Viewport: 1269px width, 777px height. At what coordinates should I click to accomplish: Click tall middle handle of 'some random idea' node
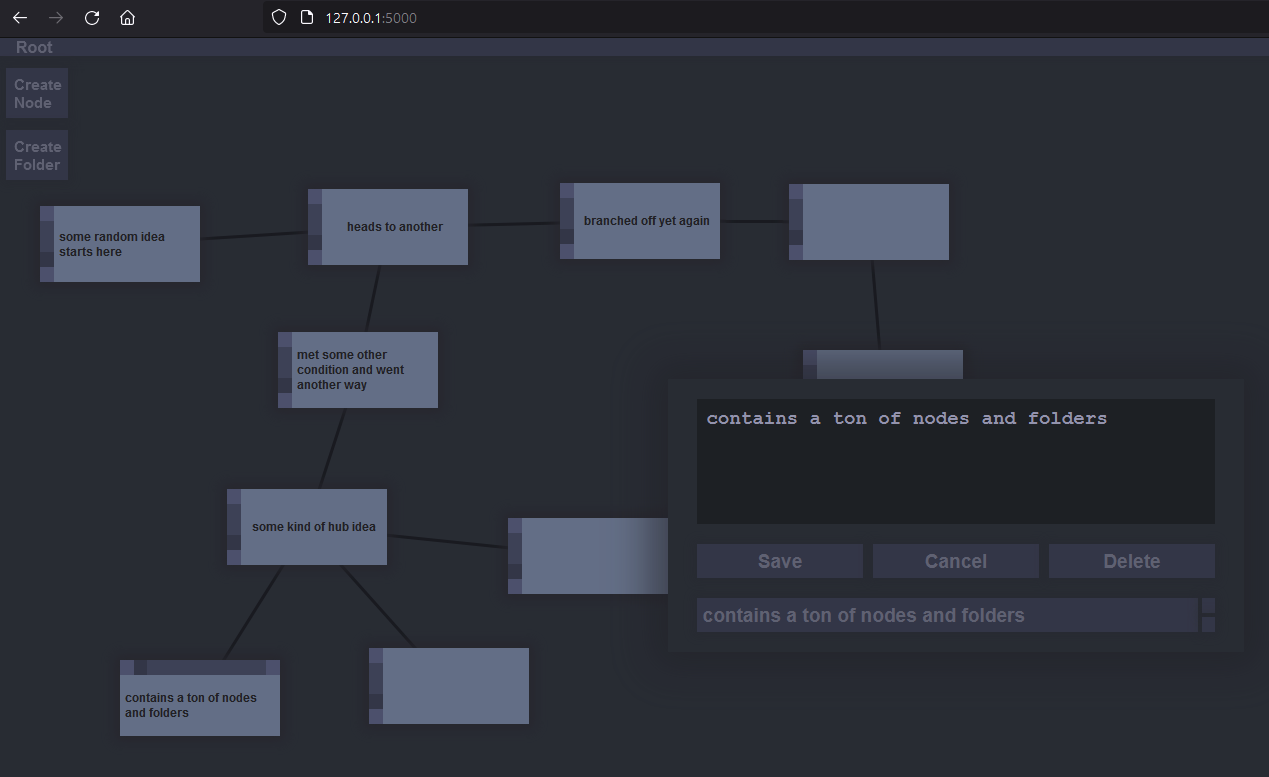coord(47,237)
